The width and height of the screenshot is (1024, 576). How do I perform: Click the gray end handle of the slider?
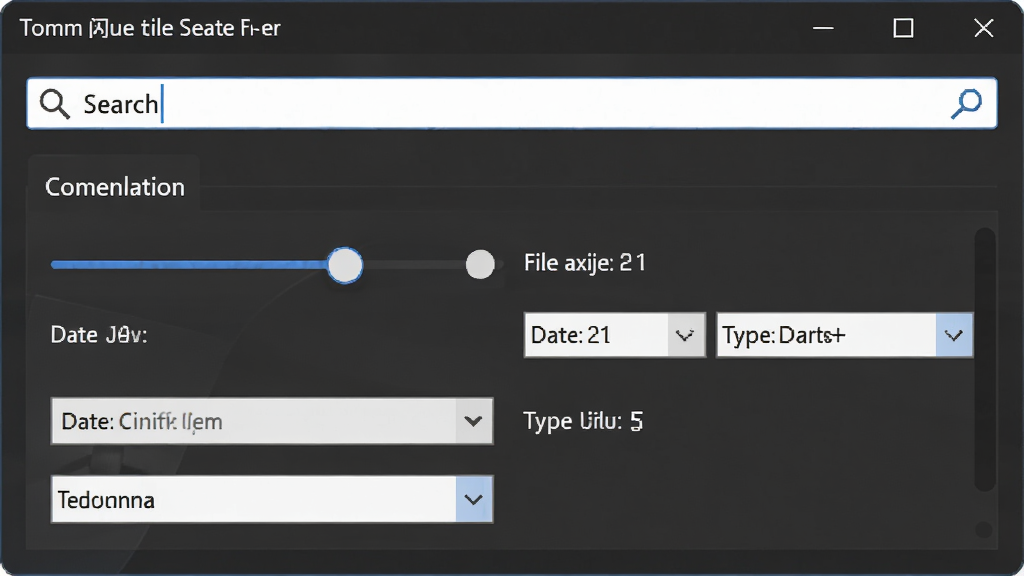(x=480, y=264)
